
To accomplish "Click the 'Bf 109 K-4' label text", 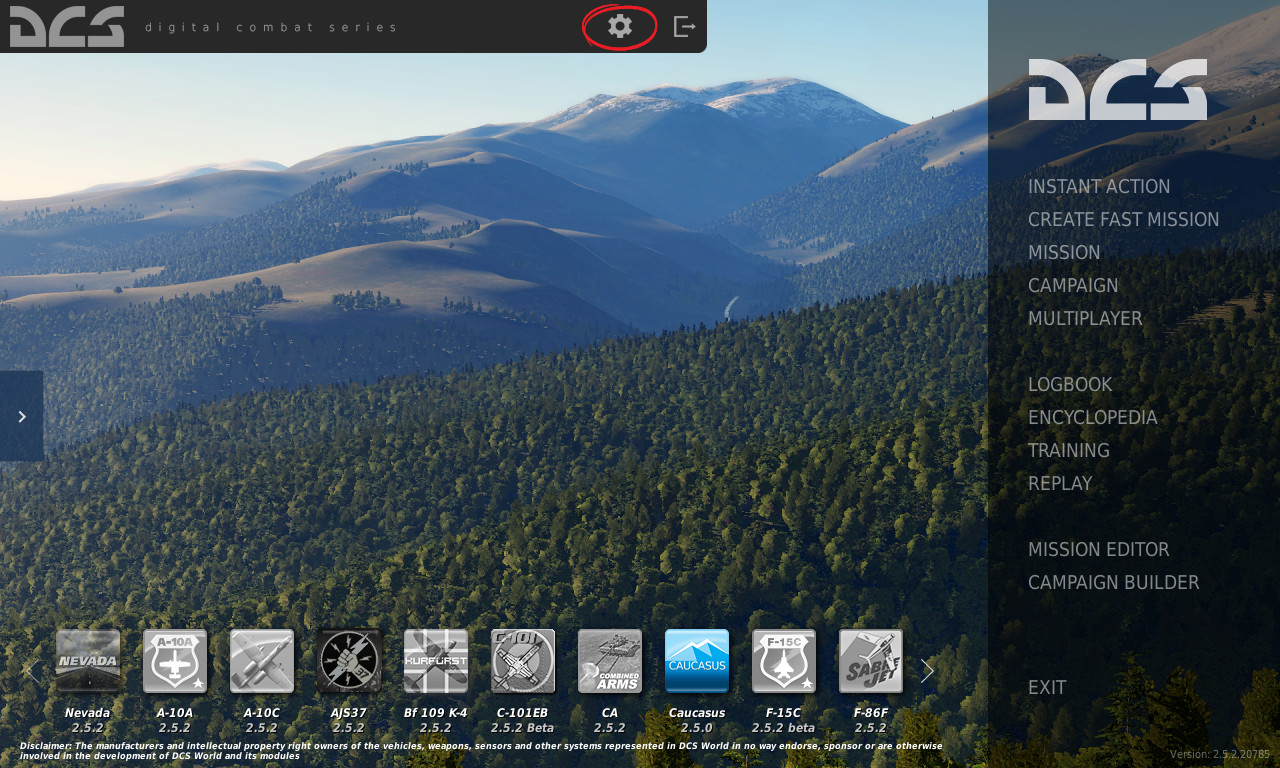I will coord(436,713).
